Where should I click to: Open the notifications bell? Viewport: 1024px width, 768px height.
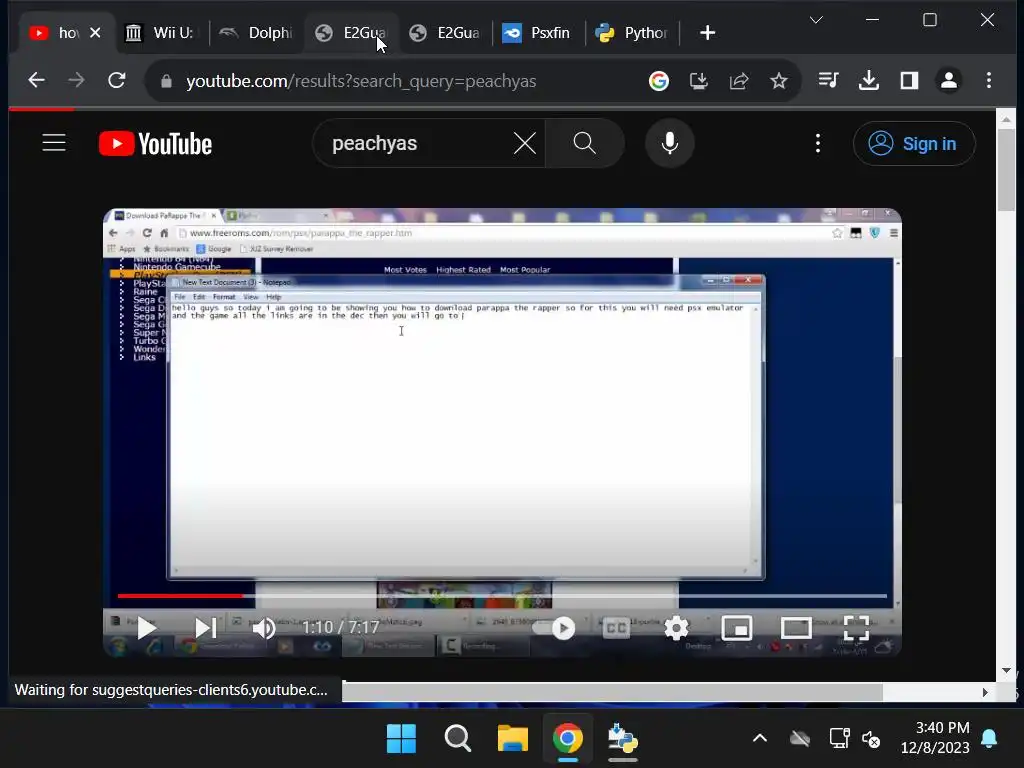(989, 739)
